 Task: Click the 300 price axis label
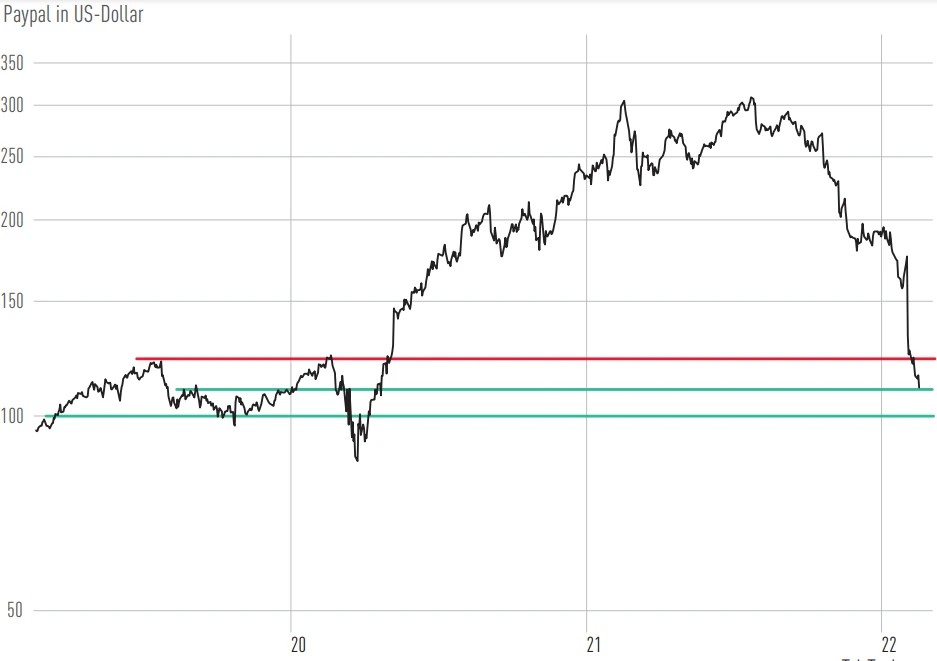(15, 105)
